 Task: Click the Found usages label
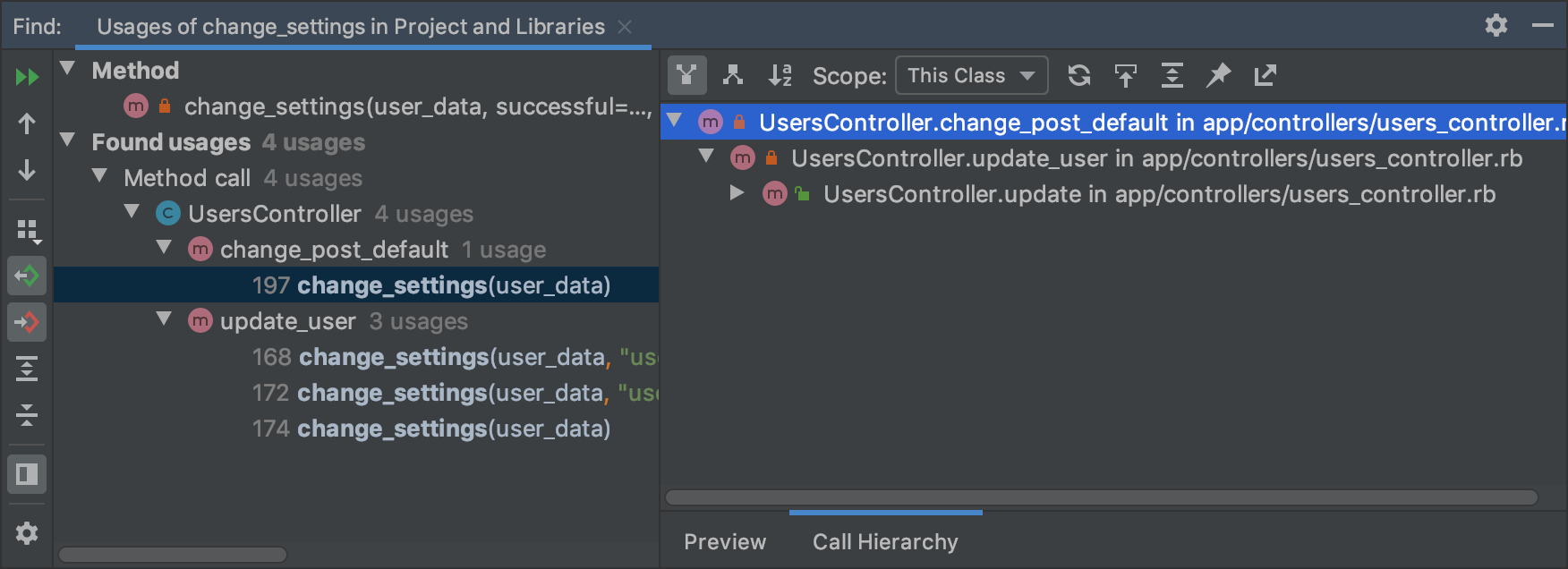(x=171, y=142)
